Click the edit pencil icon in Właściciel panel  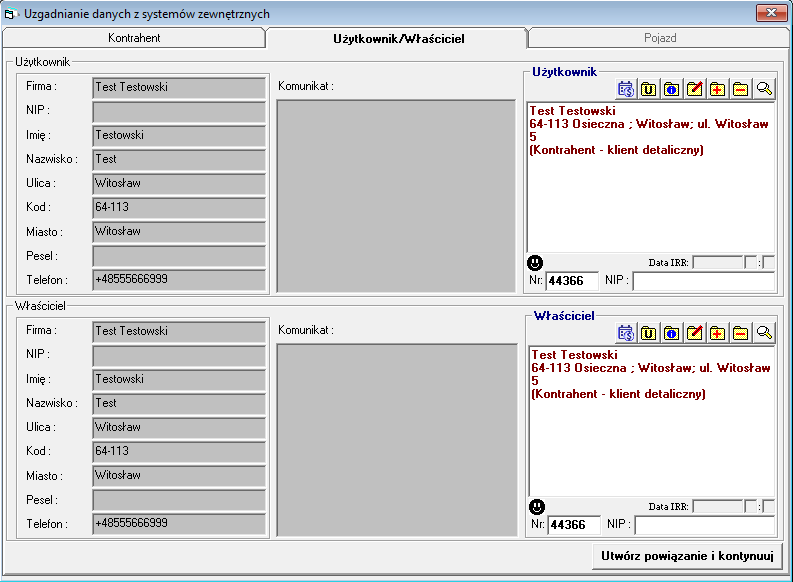[x=694, y=333]
